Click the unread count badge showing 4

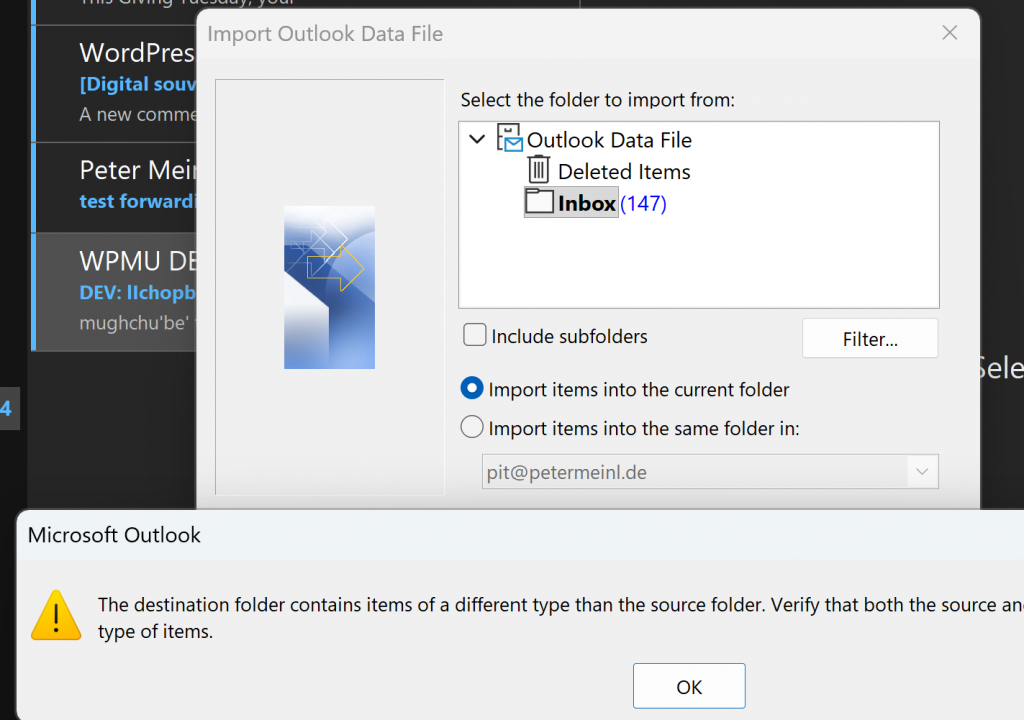coord(7,409)
